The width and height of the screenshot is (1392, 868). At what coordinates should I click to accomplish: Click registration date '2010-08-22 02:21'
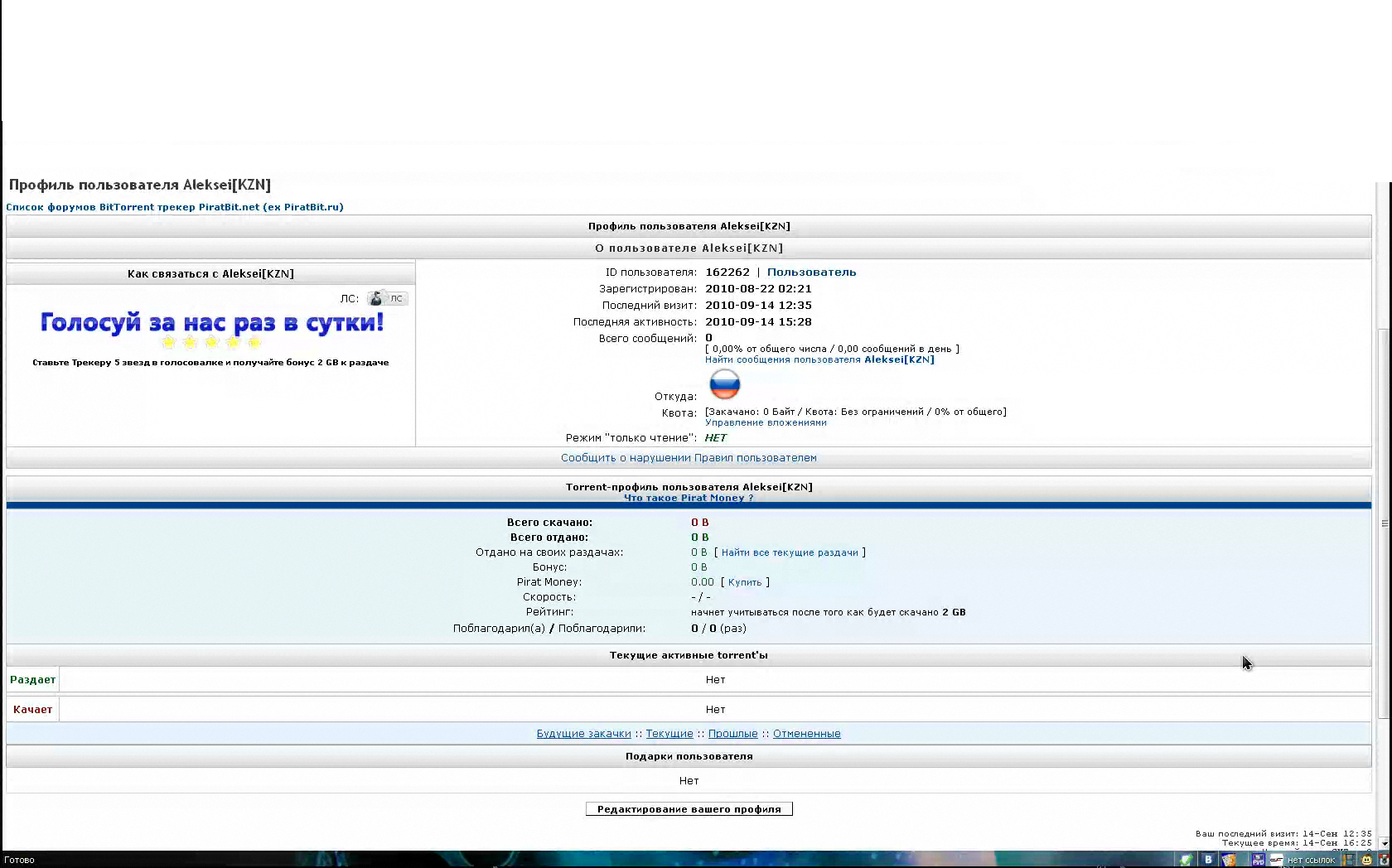tap(758, 289)
